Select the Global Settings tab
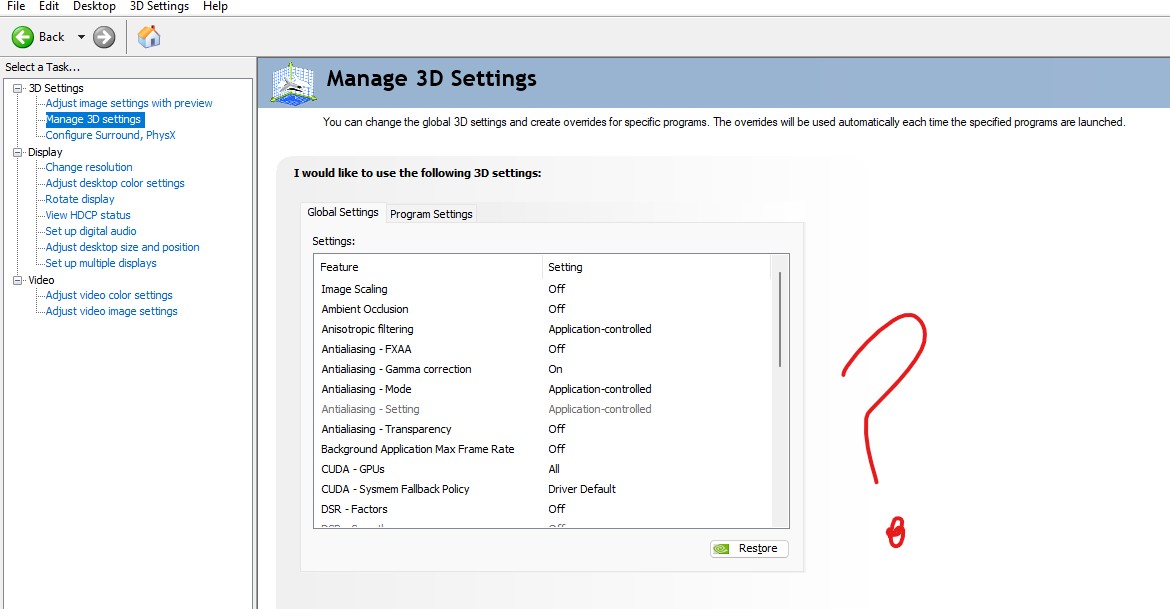The image size is (1170, 609). pos(343,212)
